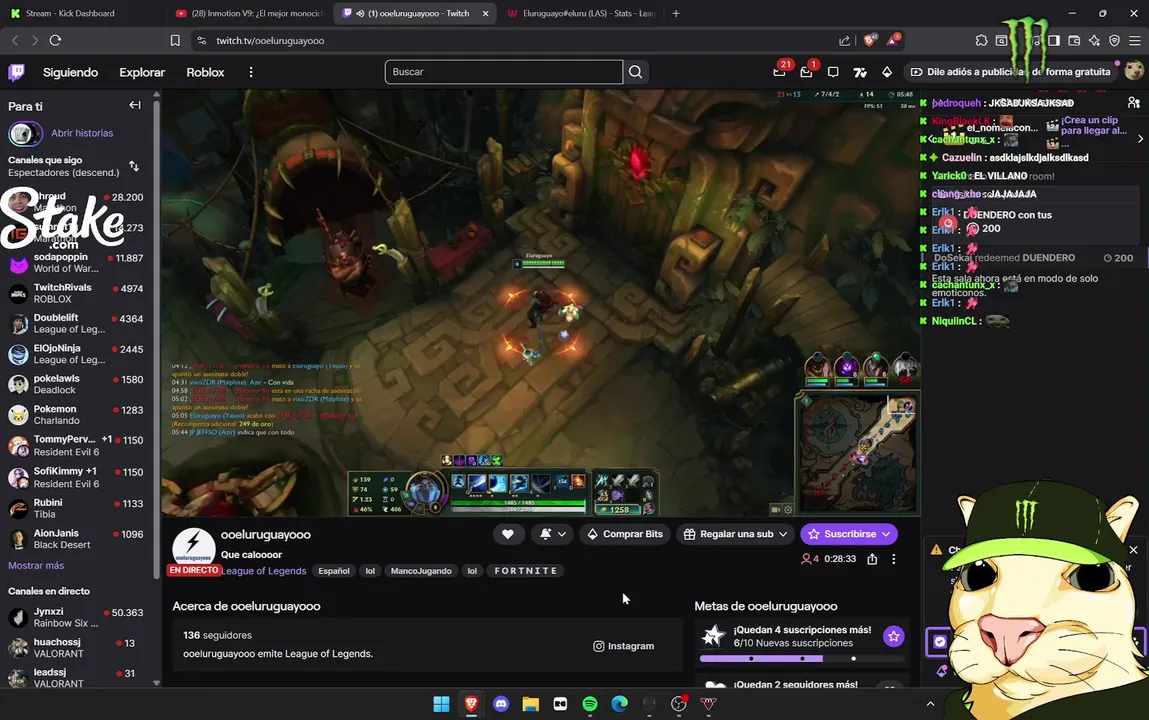Open the Twitch home logo
The image size is (1149, 720).
(16, 72)
